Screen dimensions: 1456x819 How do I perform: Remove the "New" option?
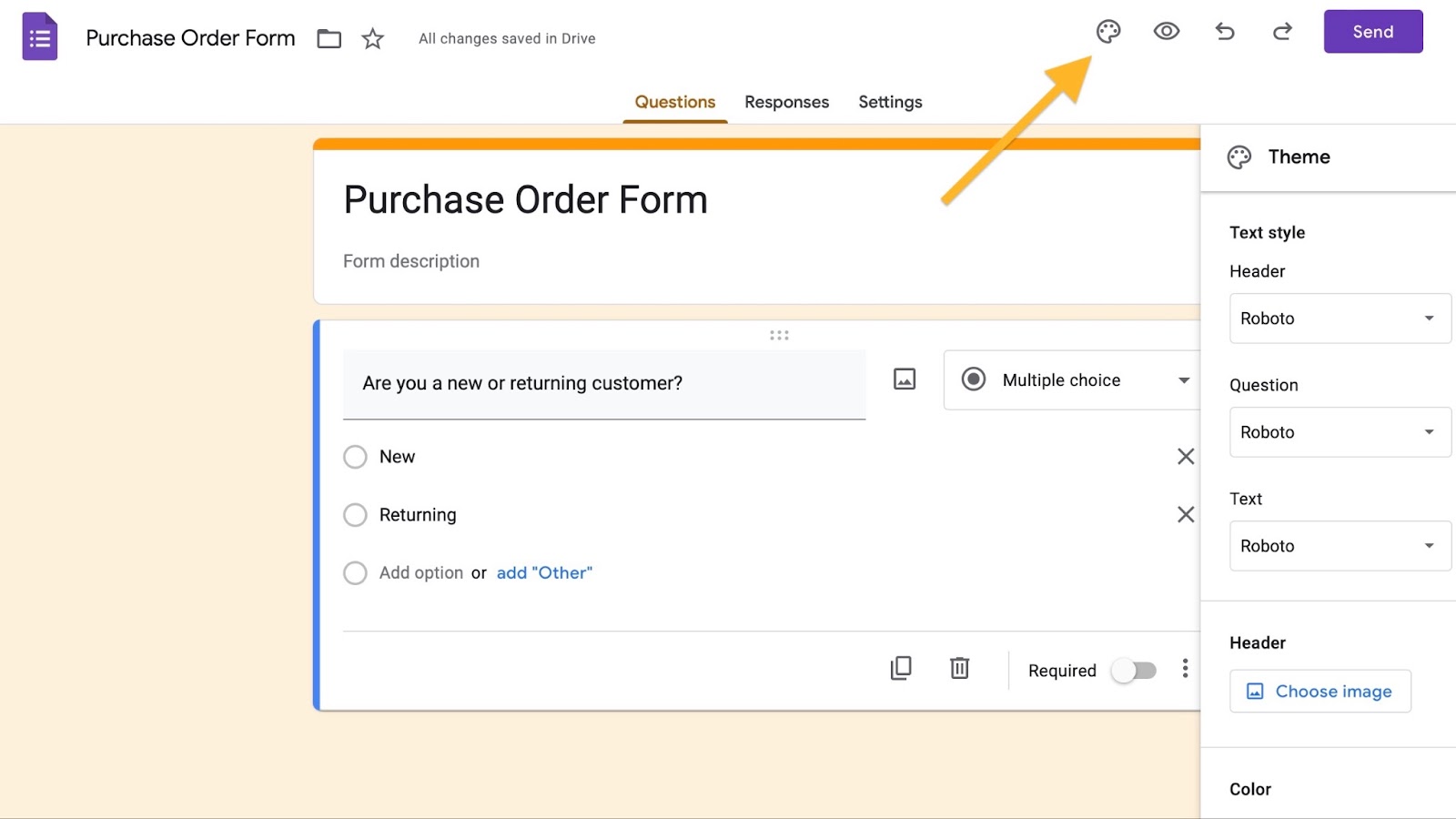(x=1186, y=457)
